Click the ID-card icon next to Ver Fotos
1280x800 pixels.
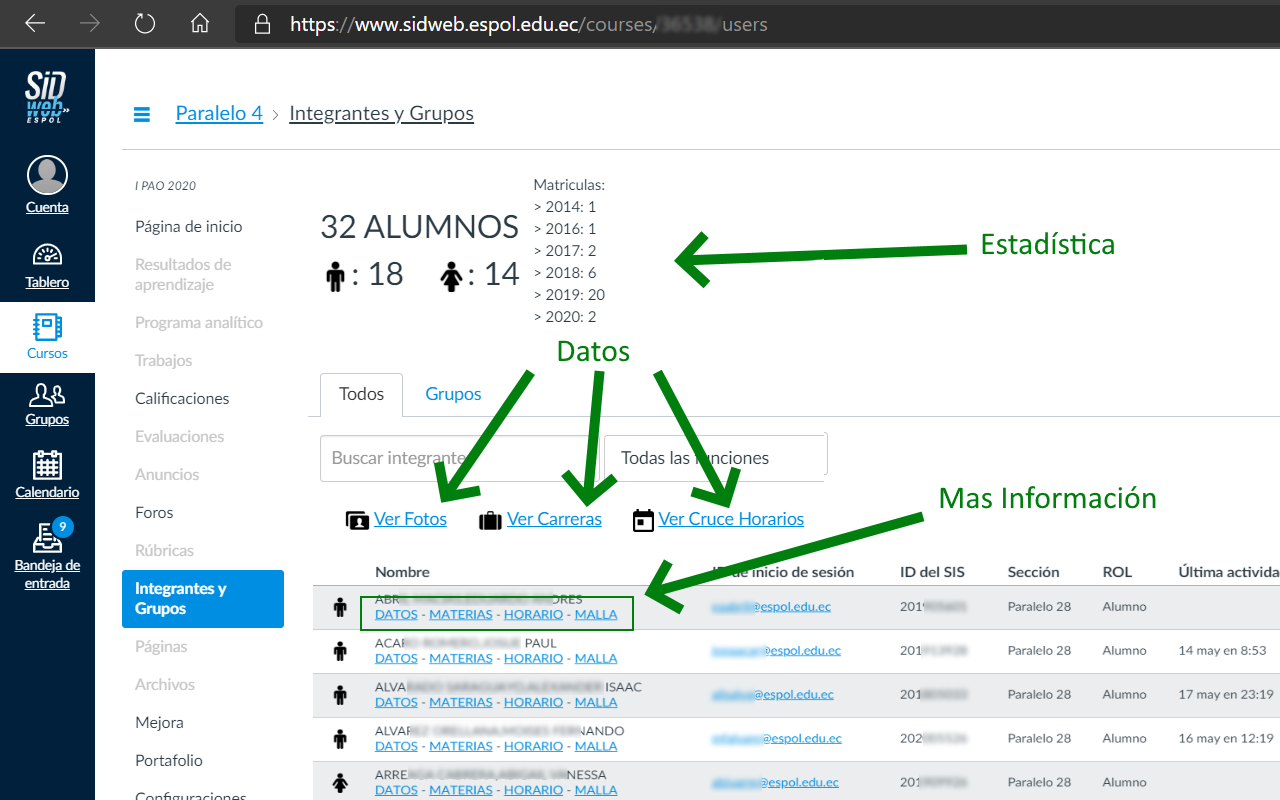(360, 519)
